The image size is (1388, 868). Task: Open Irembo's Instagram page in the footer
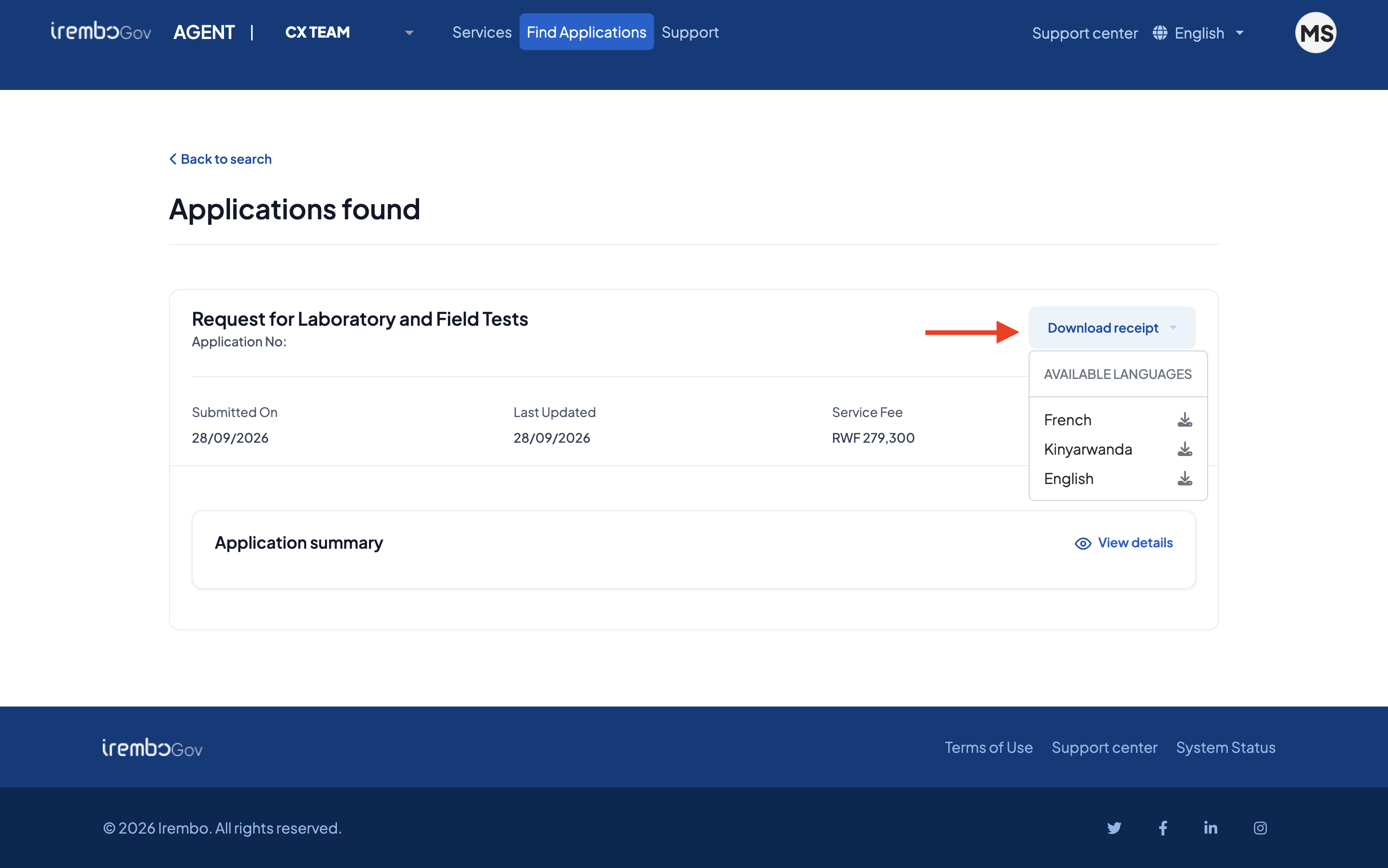tap(1260, 828)
